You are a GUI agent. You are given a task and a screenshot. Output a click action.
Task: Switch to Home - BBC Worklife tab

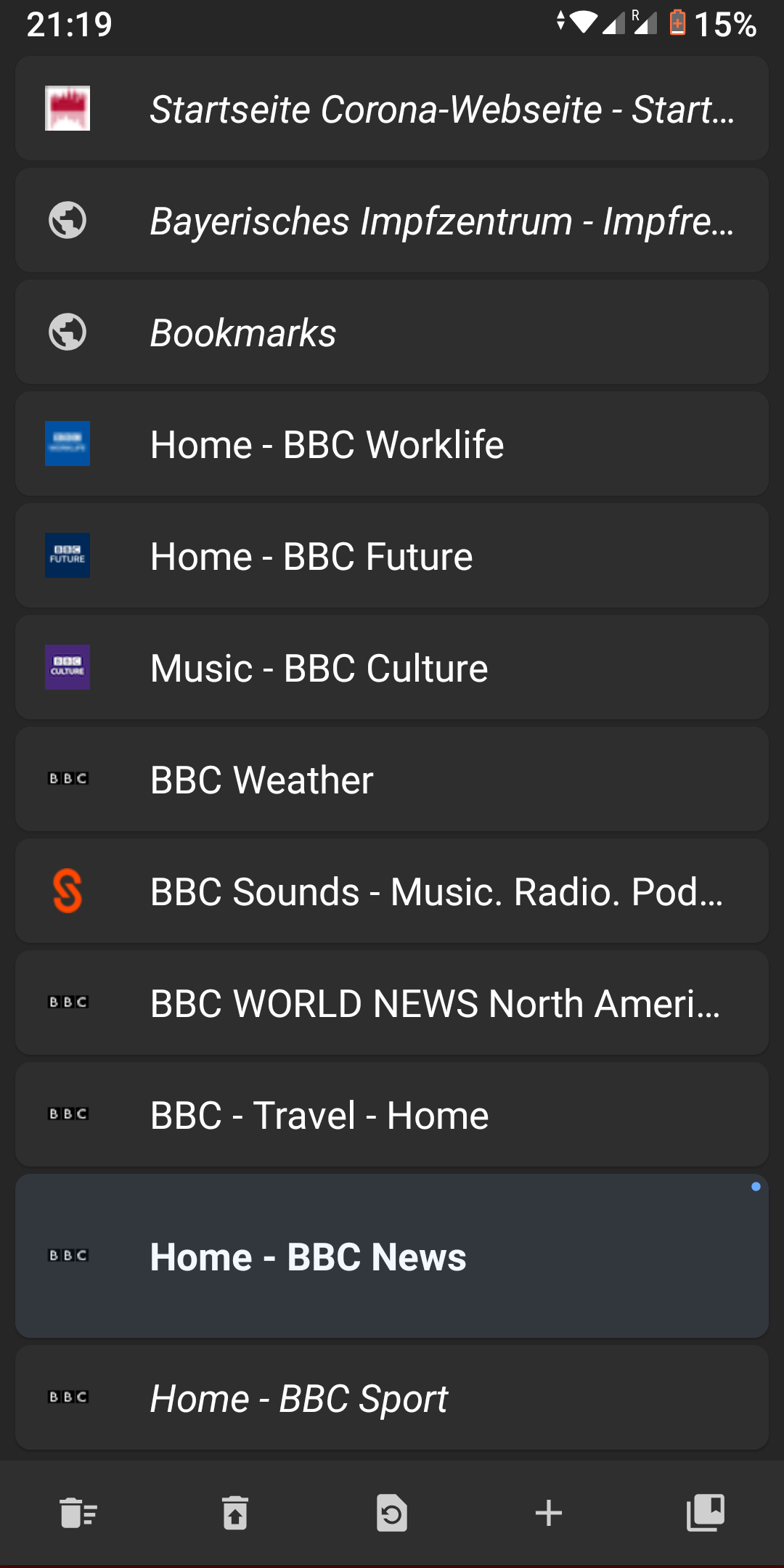pos(392,444)
